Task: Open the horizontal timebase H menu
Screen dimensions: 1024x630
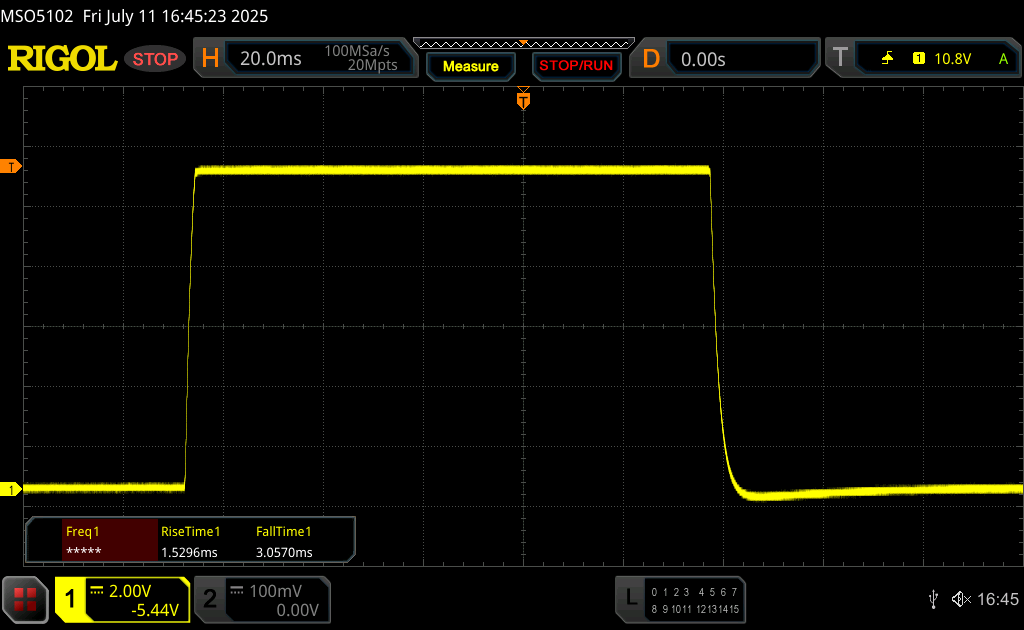Action: click(210, 59)
